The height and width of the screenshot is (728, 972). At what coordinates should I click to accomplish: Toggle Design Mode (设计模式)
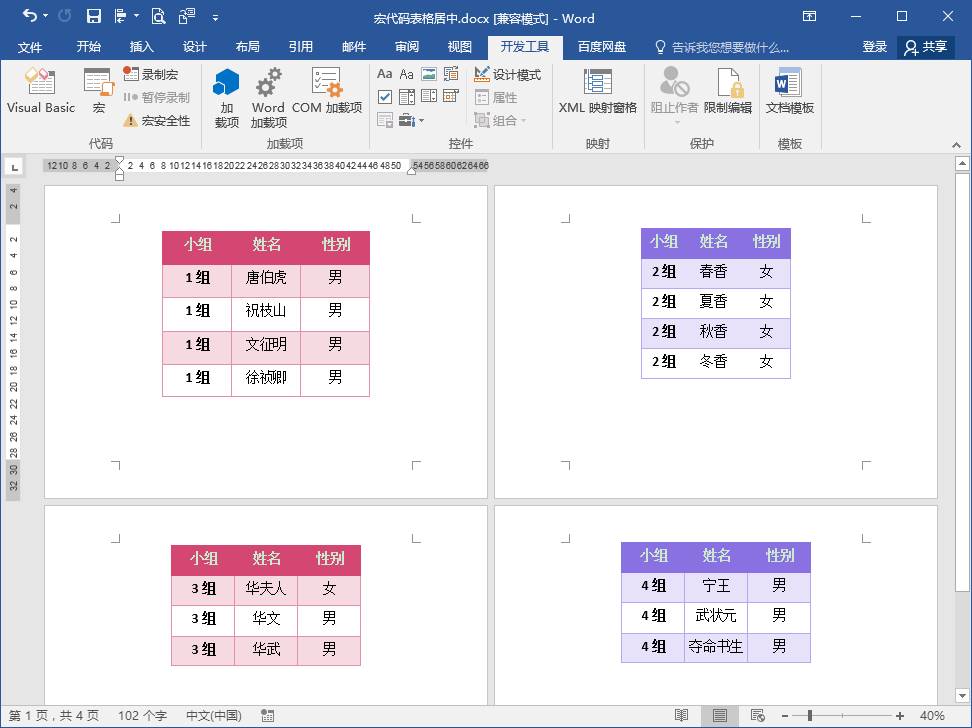click(508, 74)
